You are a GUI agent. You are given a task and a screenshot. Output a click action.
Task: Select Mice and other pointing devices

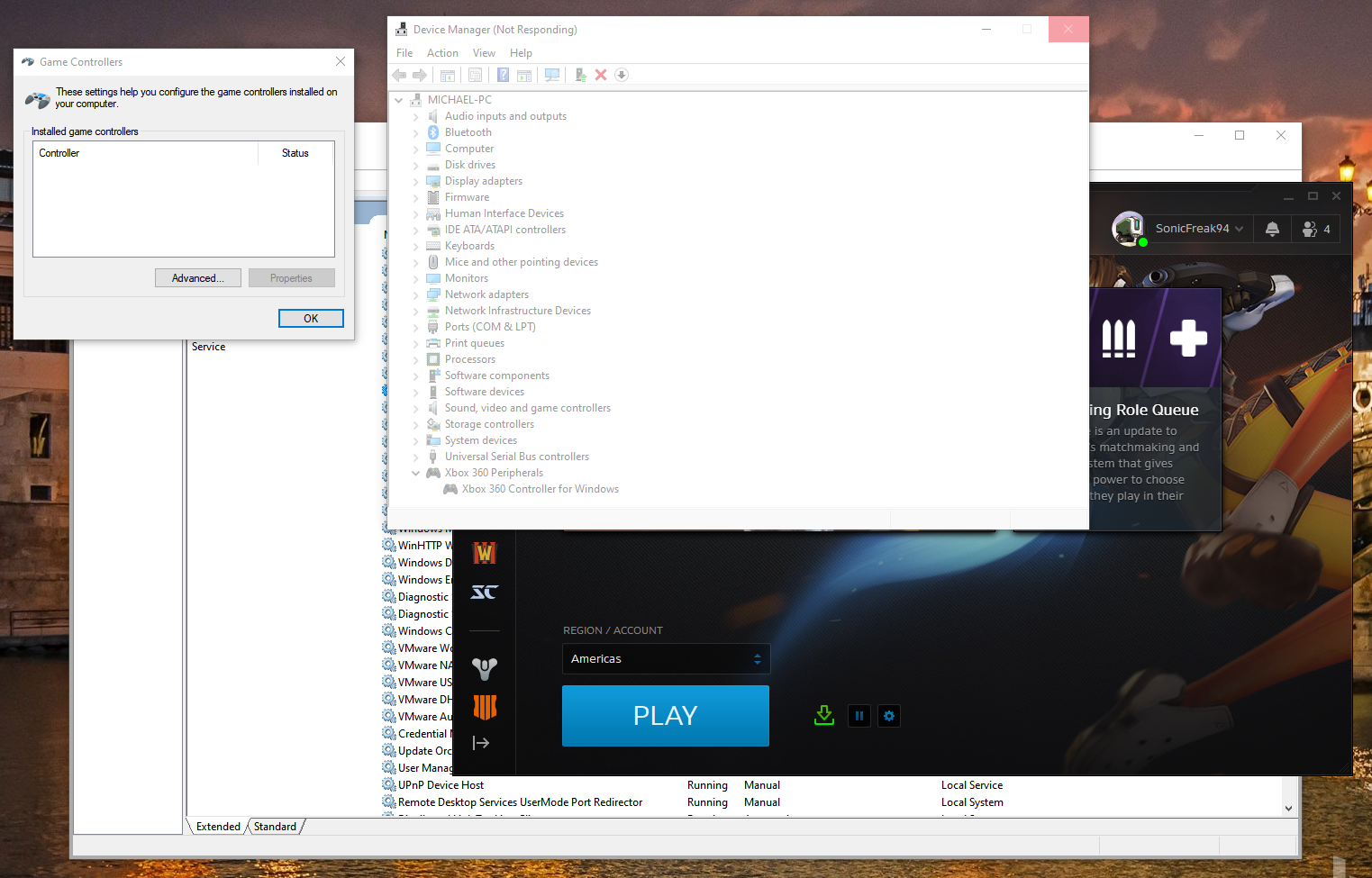(521, 262)
